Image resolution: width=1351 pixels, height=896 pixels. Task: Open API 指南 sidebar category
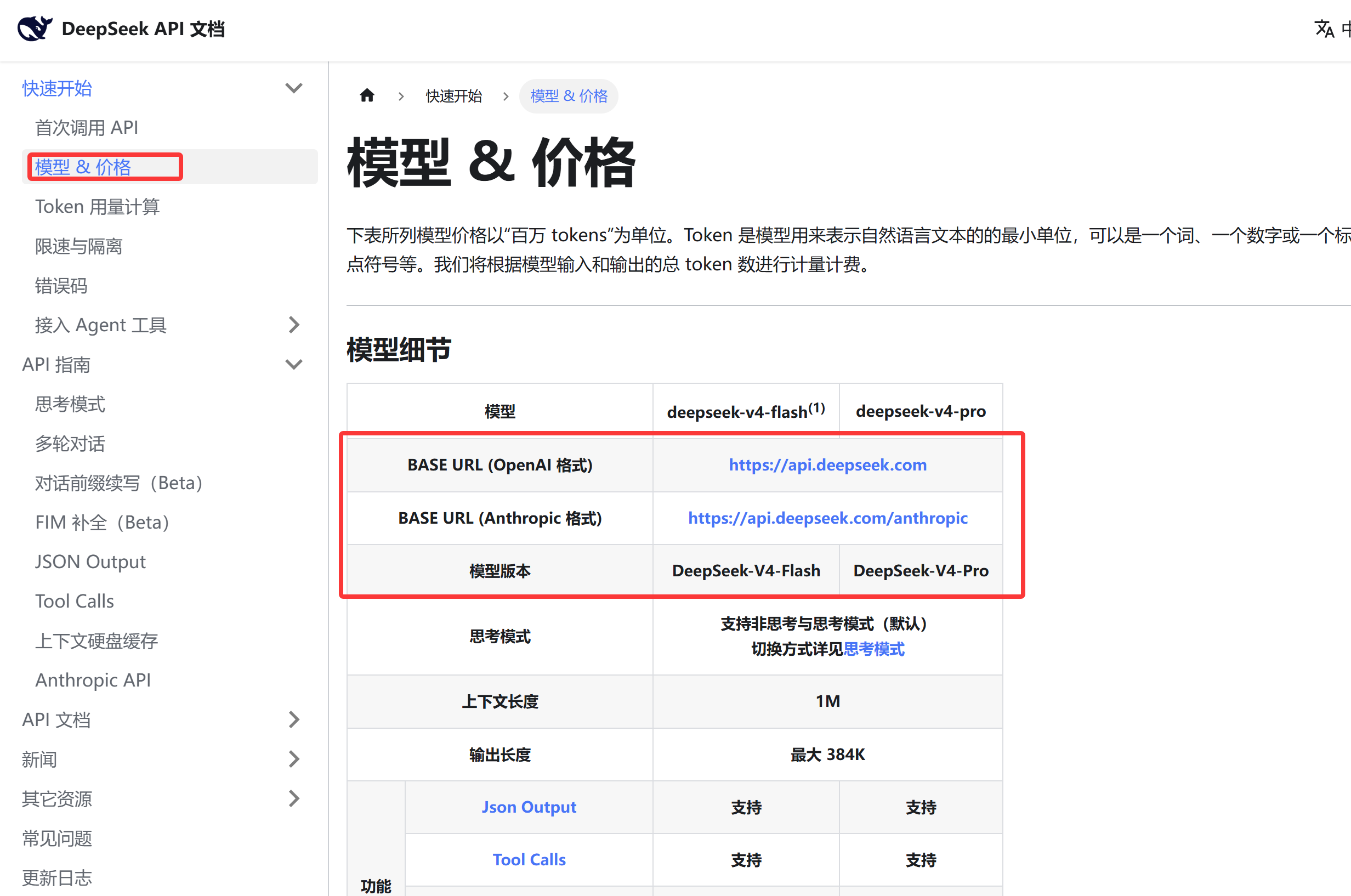(x=56, y=364)
